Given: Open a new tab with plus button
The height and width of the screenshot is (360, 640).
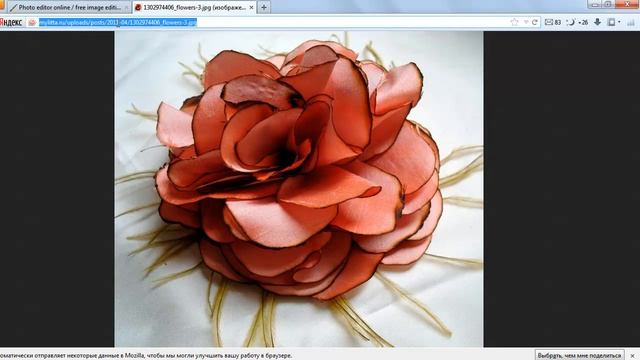Looking at the screenshot, I should pyautogui.click(x=264, y=7).
